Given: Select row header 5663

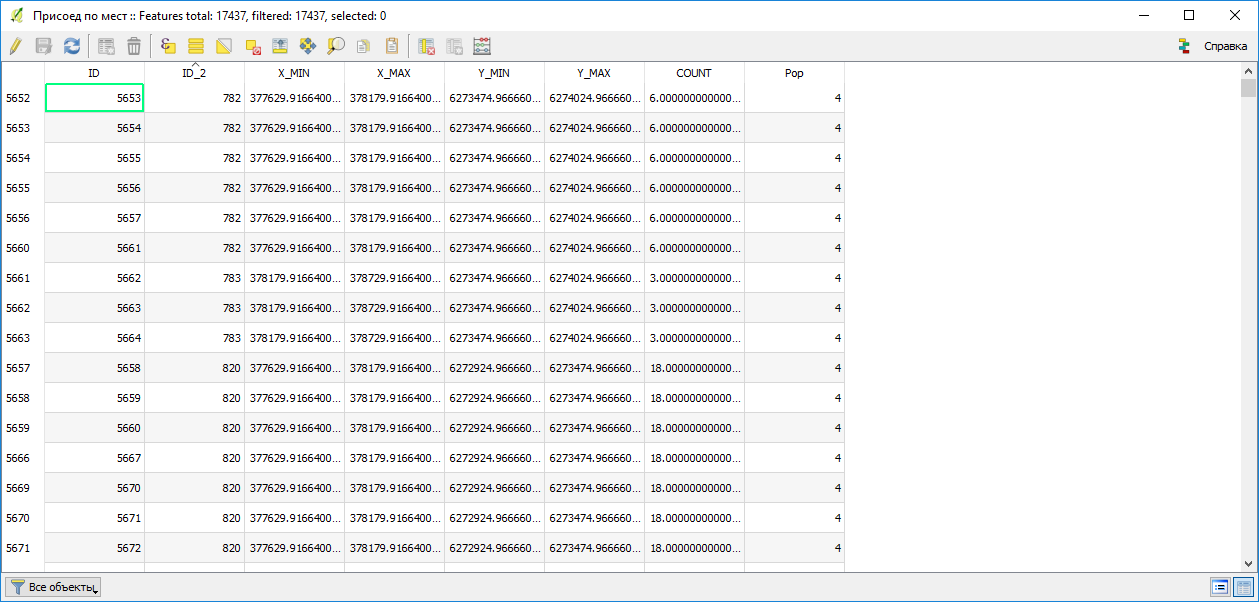Looking at the screenshot, I should pyautogui.click(x=23, y=338).
